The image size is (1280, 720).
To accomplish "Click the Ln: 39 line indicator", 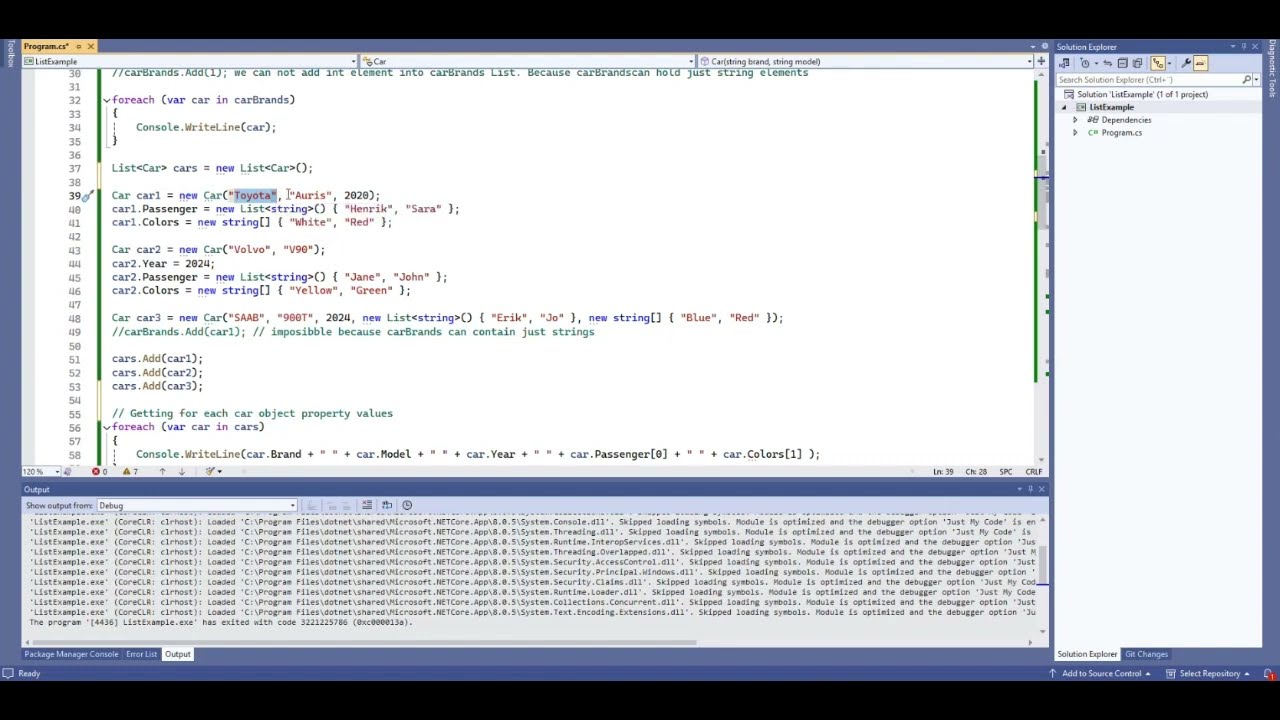I will (x=943, y=472).
